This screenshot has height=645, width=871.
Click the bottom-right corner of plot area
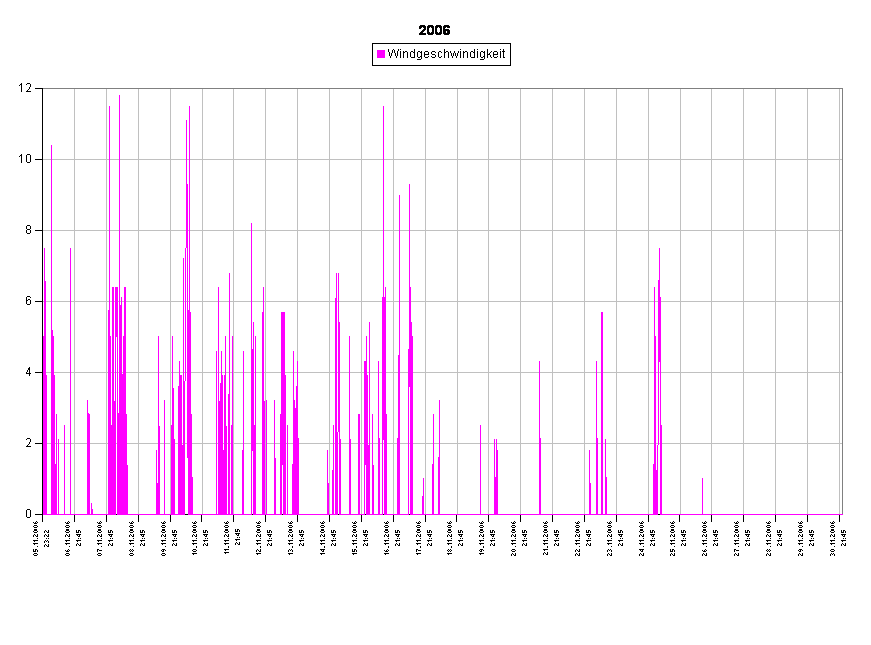coord(841,514)
